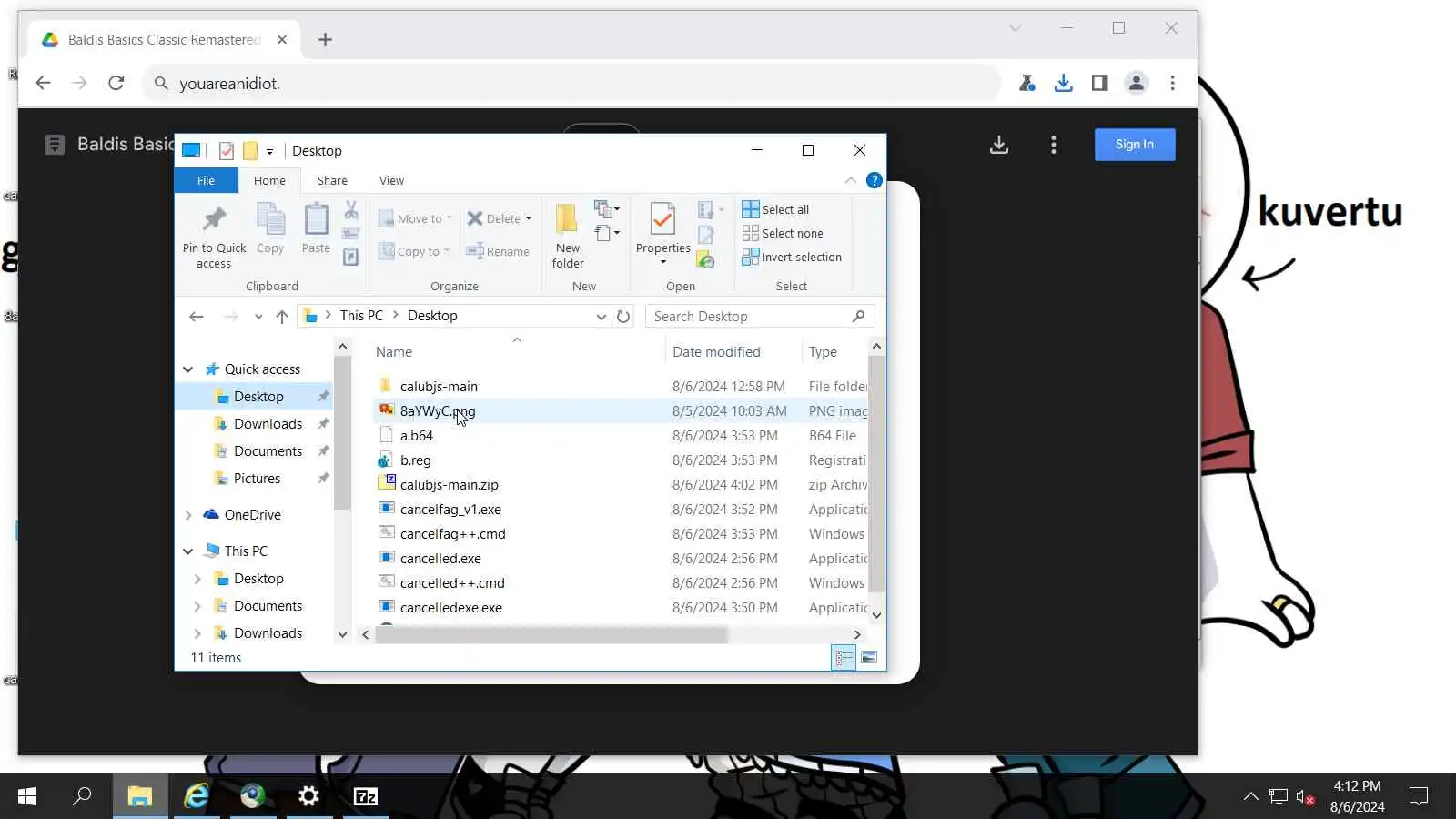The height and width of the screenshot is (819, 1456).
Task: Collapse the Quick access tree node
Action: 188,369
